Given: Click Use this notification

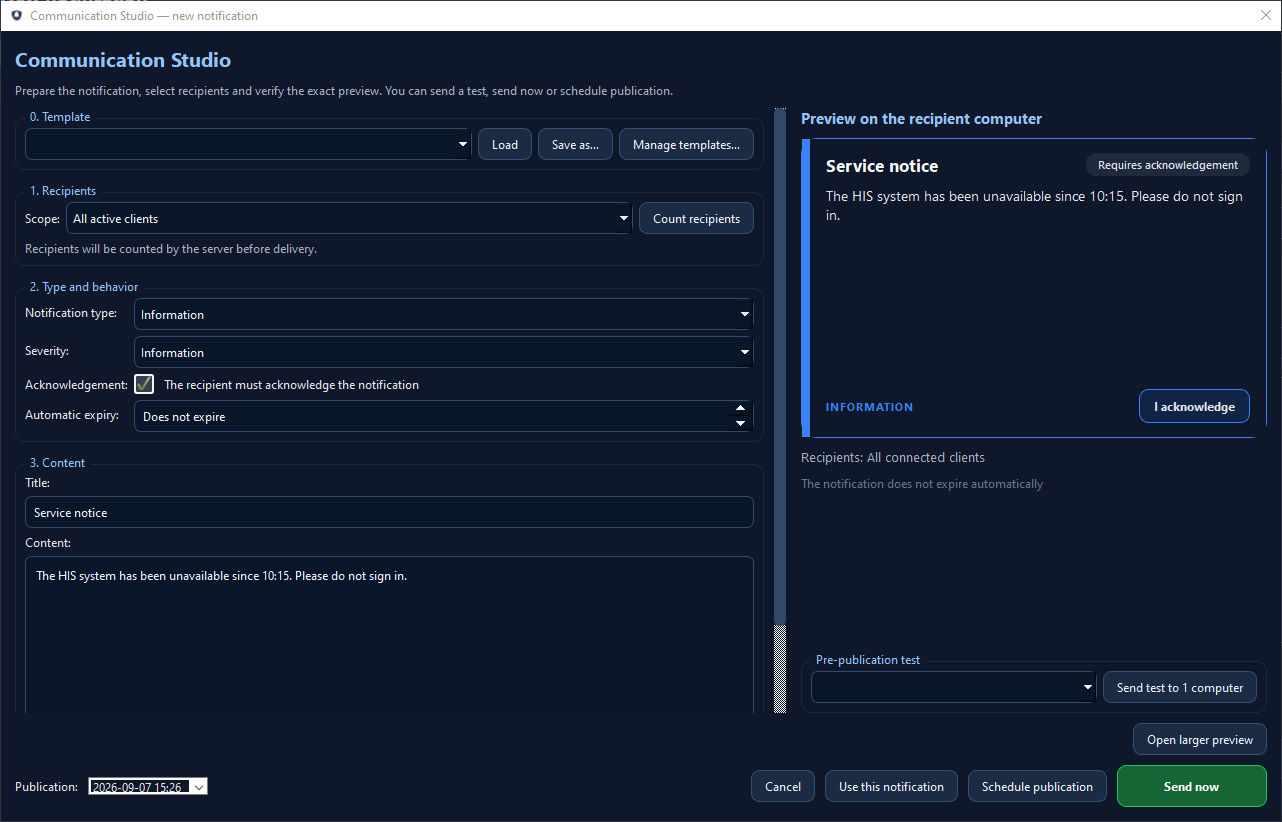Looking at the screenshot, I should 891,786.
